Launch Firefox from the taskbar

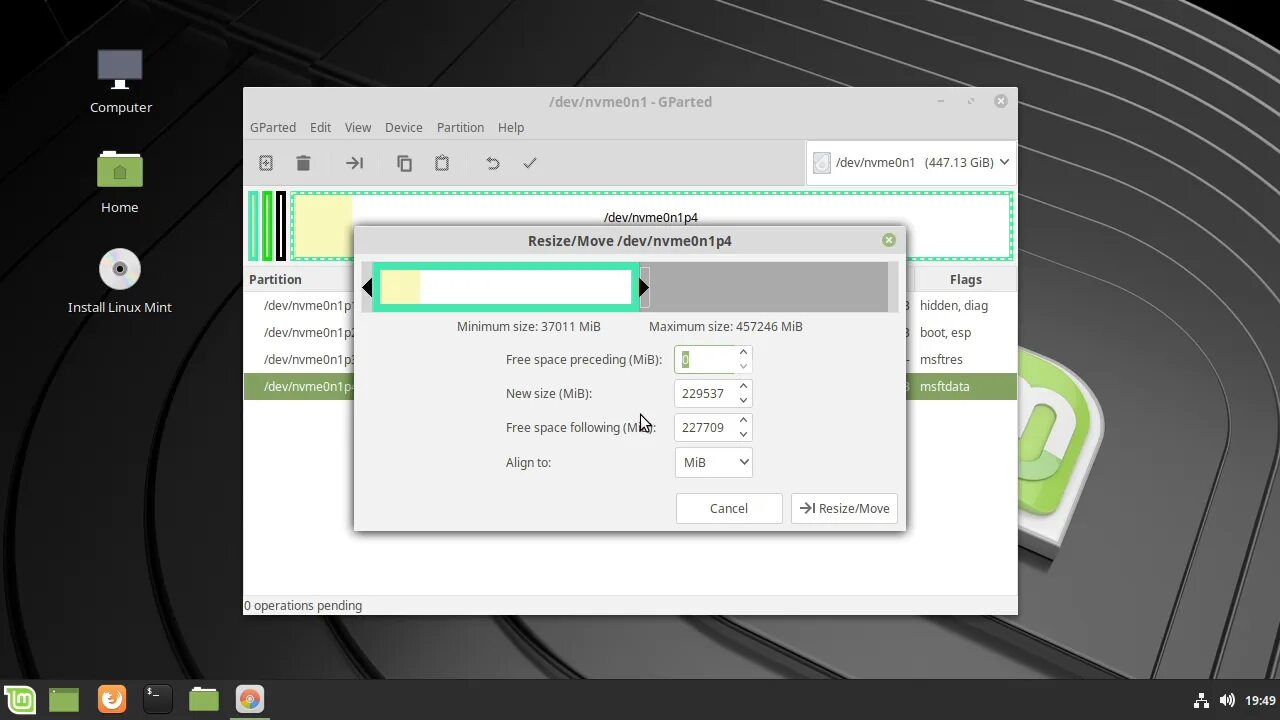112,699
